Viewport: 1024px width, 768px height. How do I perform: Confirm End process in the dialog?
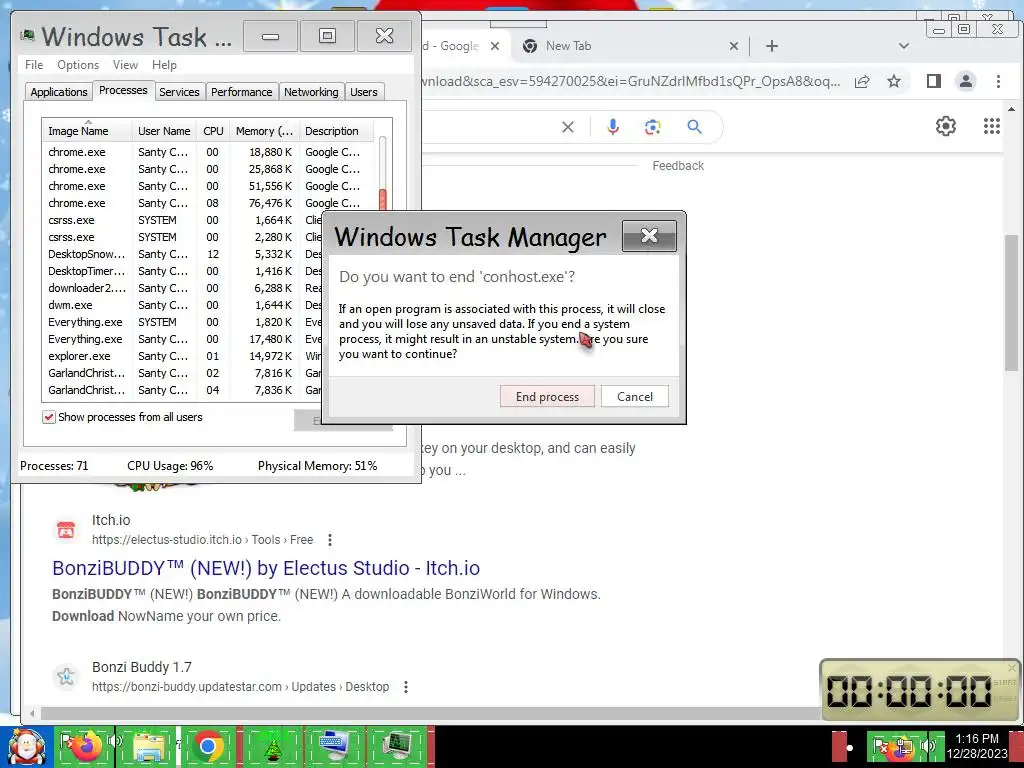click(547, 396)
